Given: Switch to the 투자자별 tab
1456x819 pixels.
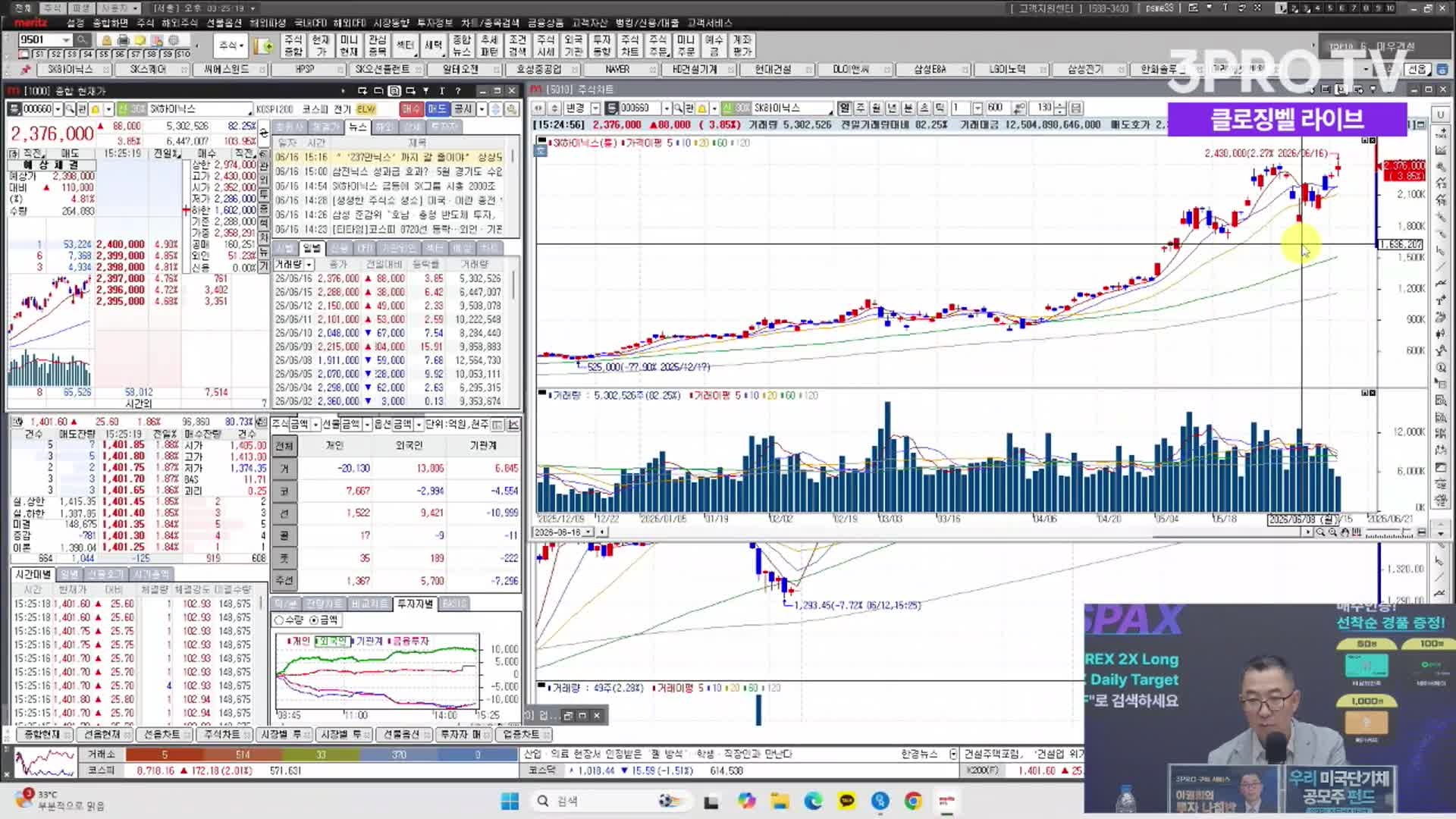Looking at the screenshot, I should pyautogui.click(x=415, y=604).
